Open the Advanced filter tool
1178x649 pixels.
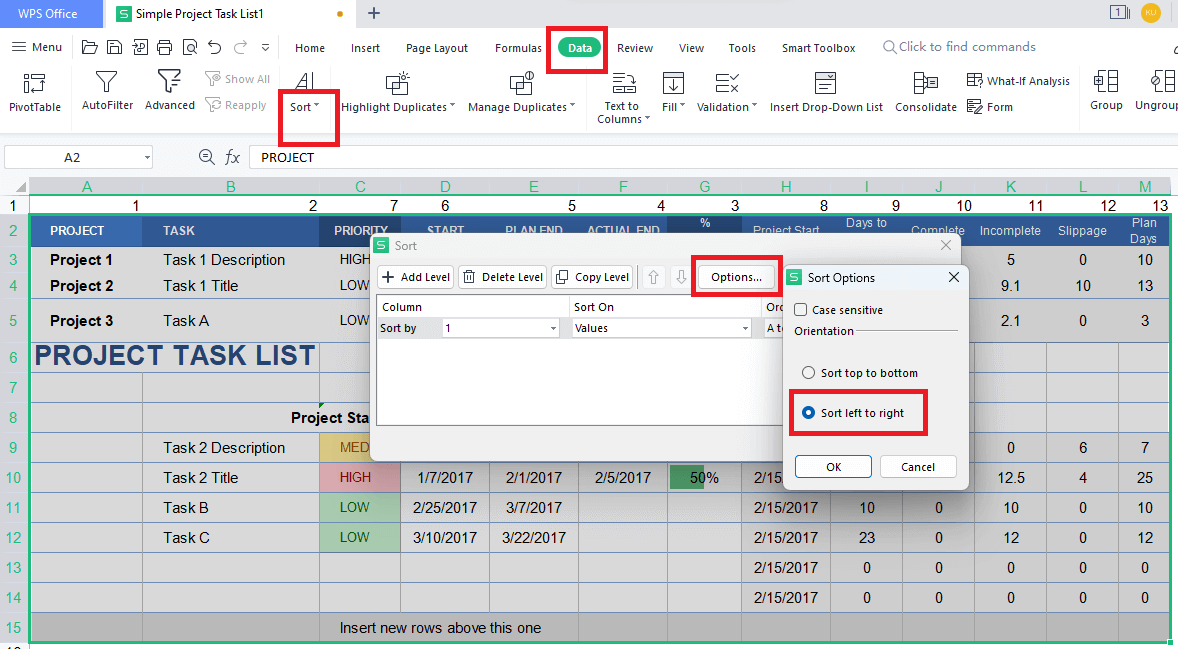point(170,82)
